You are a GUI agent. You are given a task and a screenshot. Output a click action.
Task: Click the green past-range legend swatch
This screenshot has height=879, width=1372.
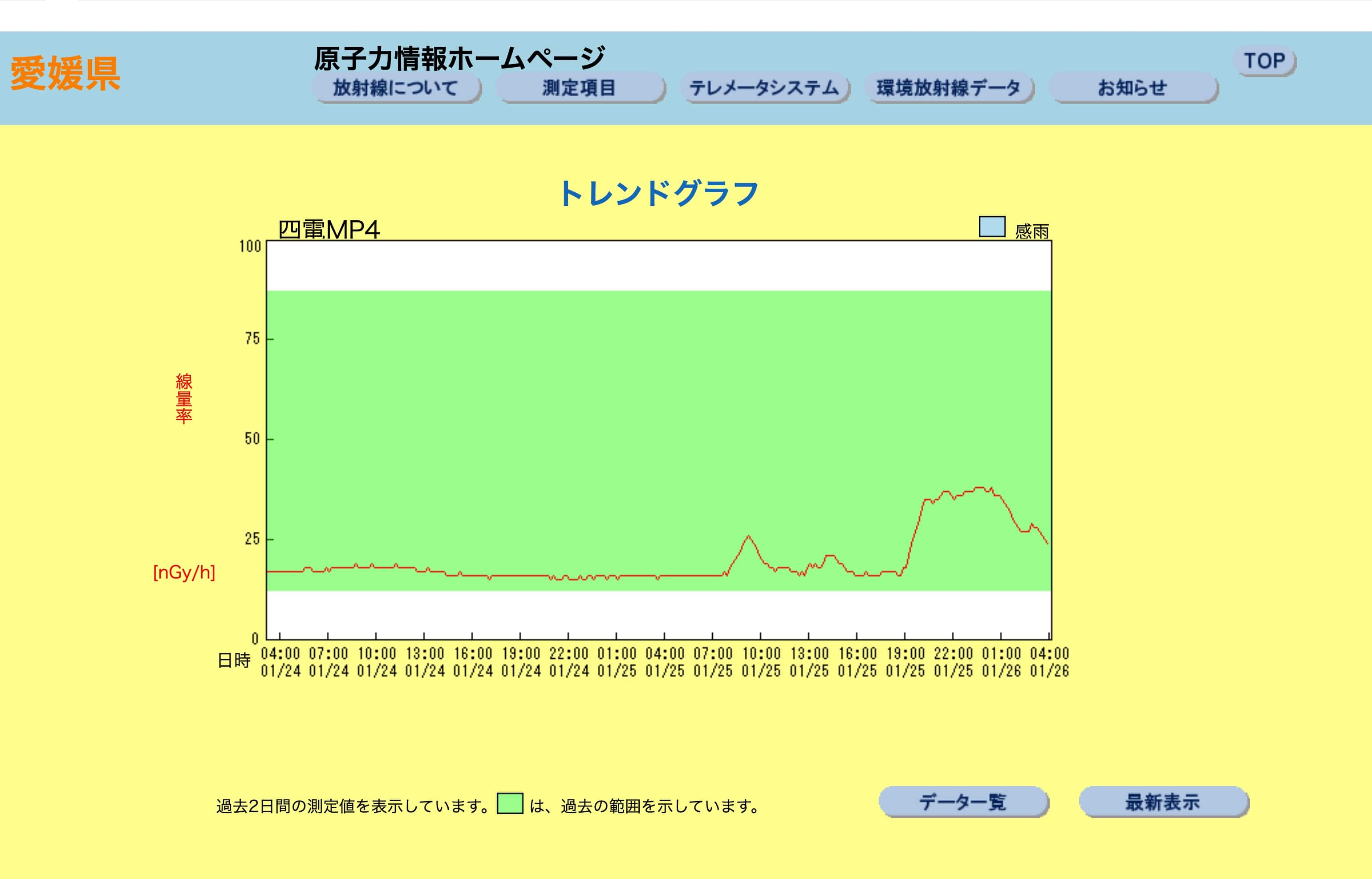(x=510, y=803)
